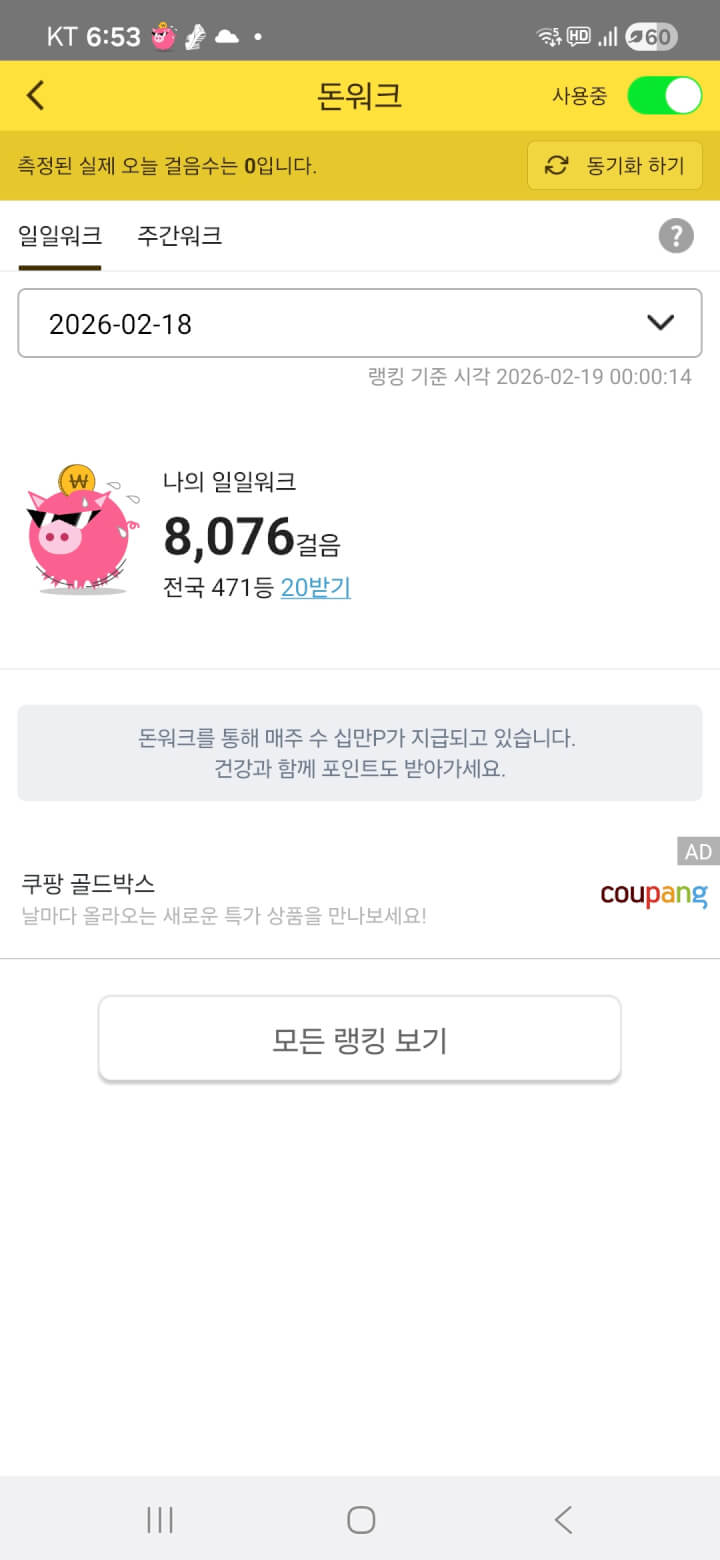Switch to the 주간워크 tab
This screenshot has height=1560, width=720.
[179, 236]
